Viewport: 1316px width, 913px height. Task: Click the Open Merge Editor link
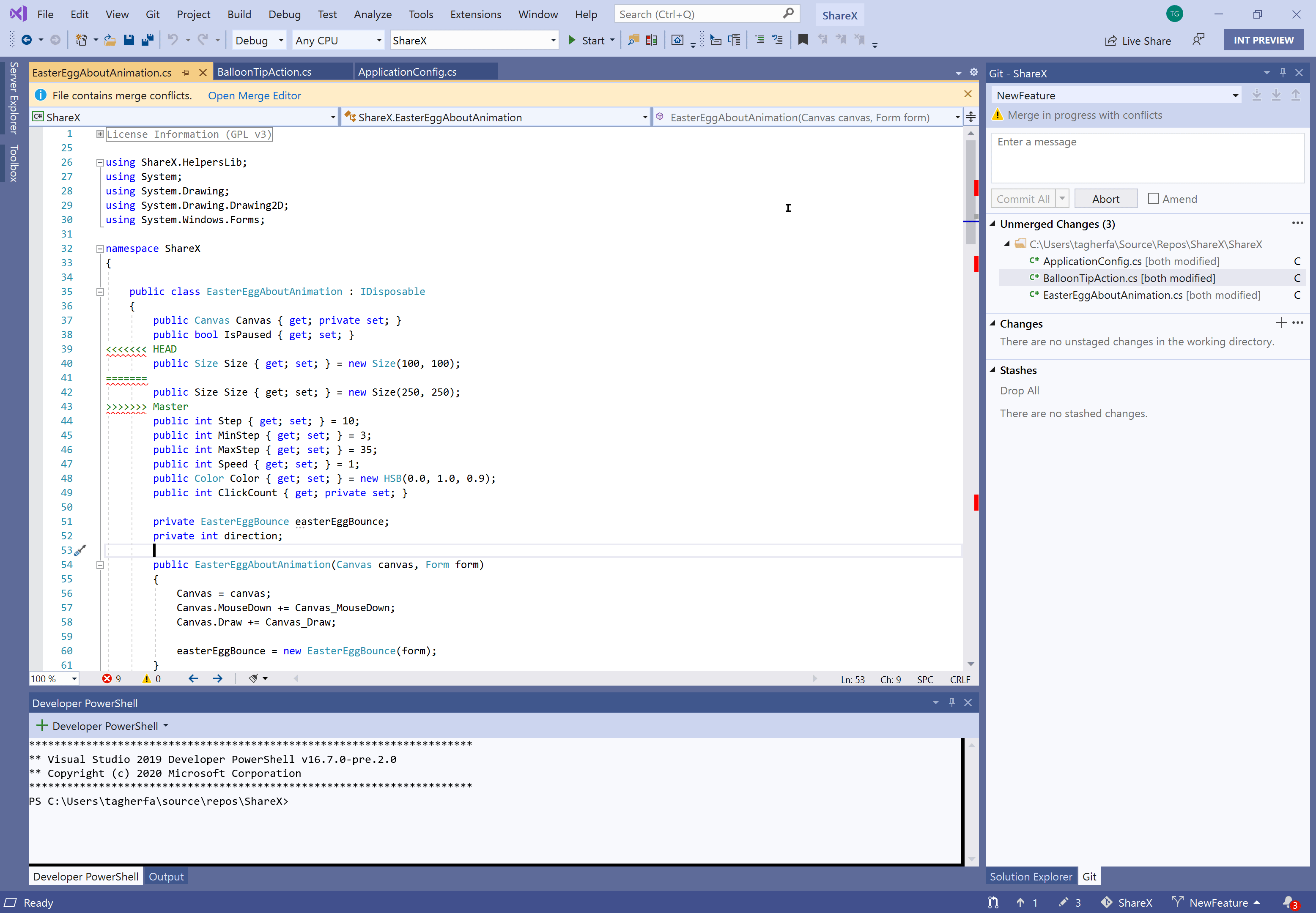pyautogui.click(x=254, y=95)
